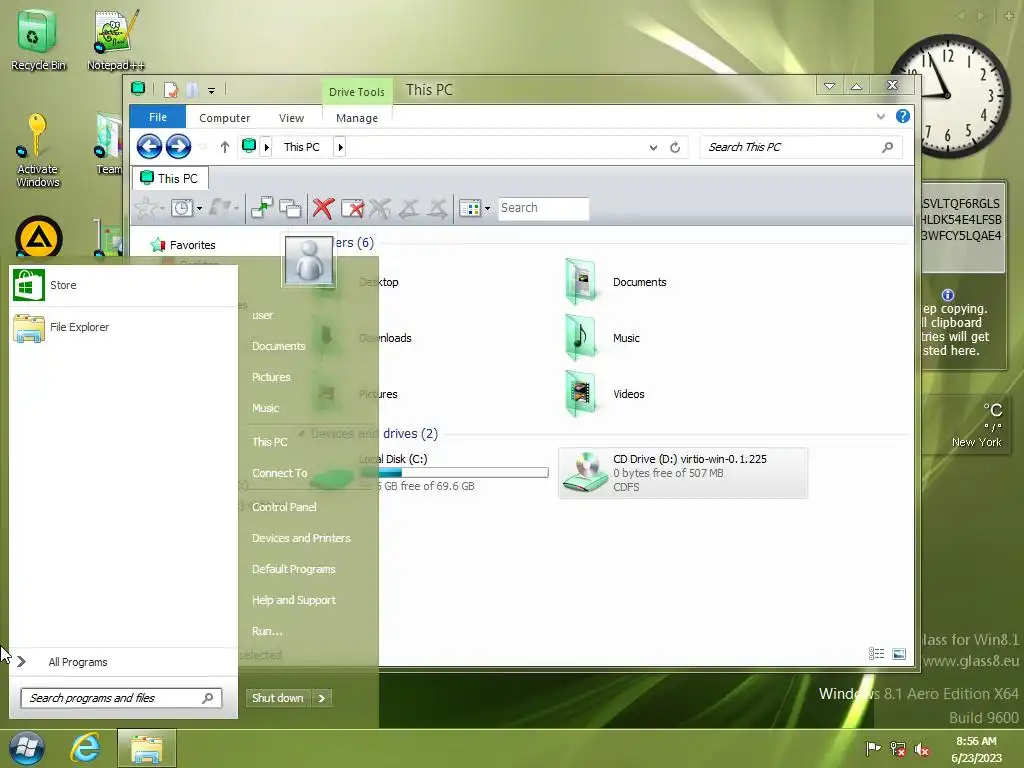Click the taskbar clock showing 8:56 AM
Viewport: 1024px width, 768px height.
click(x=976, y=750)
